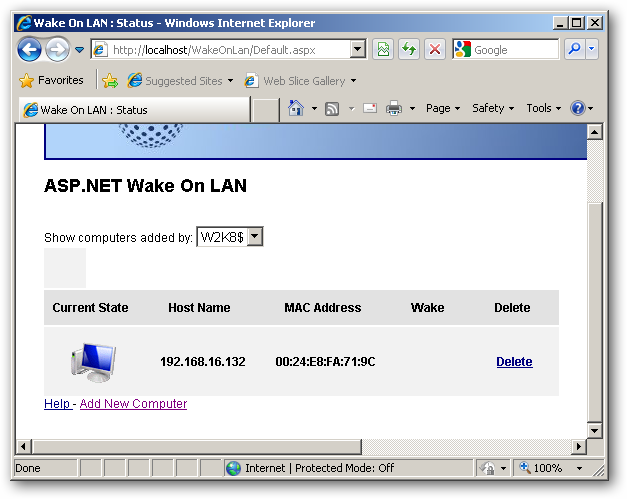The width and height of the screenshot is (627, 499).
Task: Click the vertical scrollbar thumb
Action: 595,313
